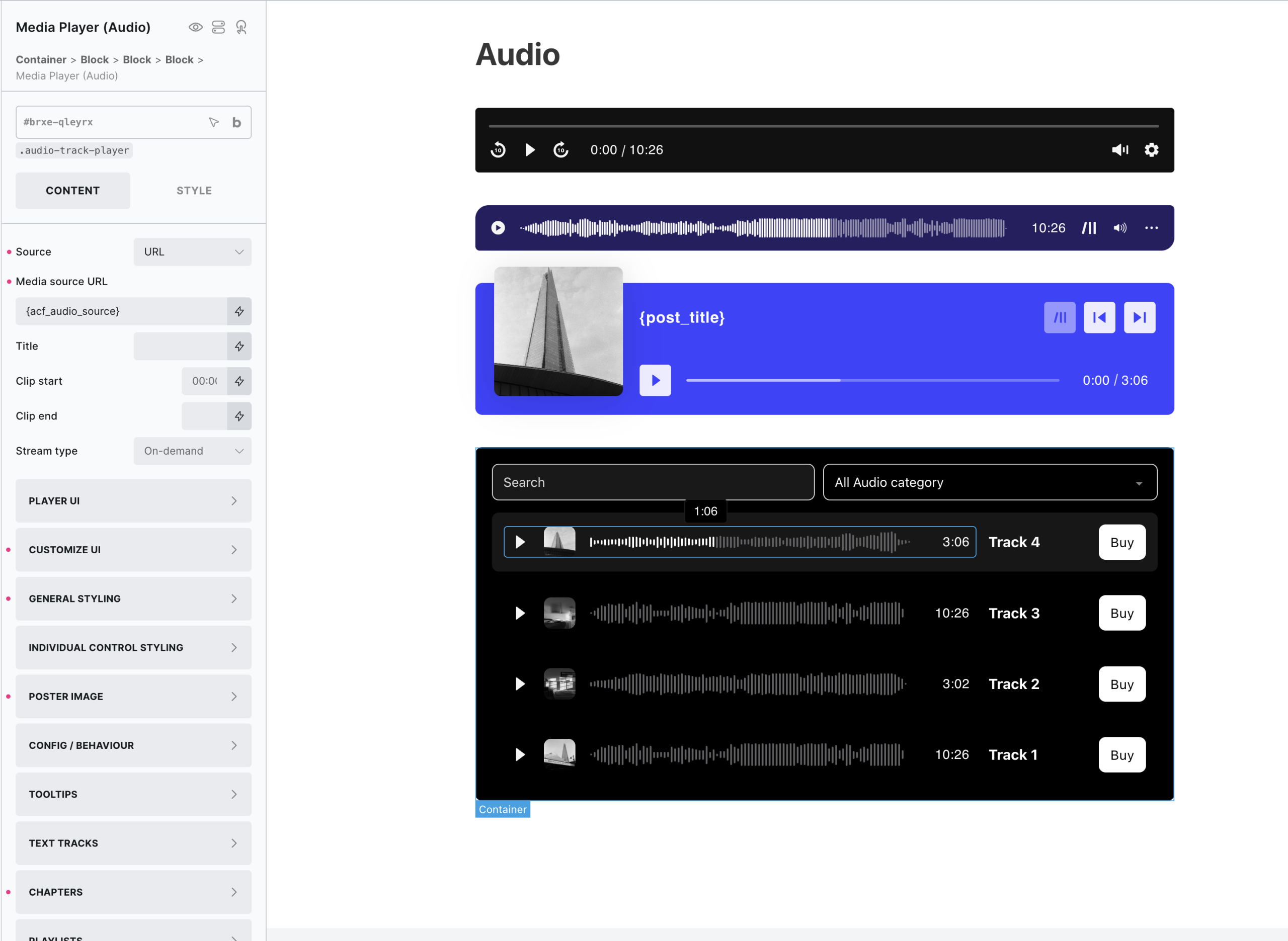Image resolution: width=1288 pixels, height=941 pixels.
Task: Switch to the STYLE tab
Action: pyautogui.click(x=194, y=191)
